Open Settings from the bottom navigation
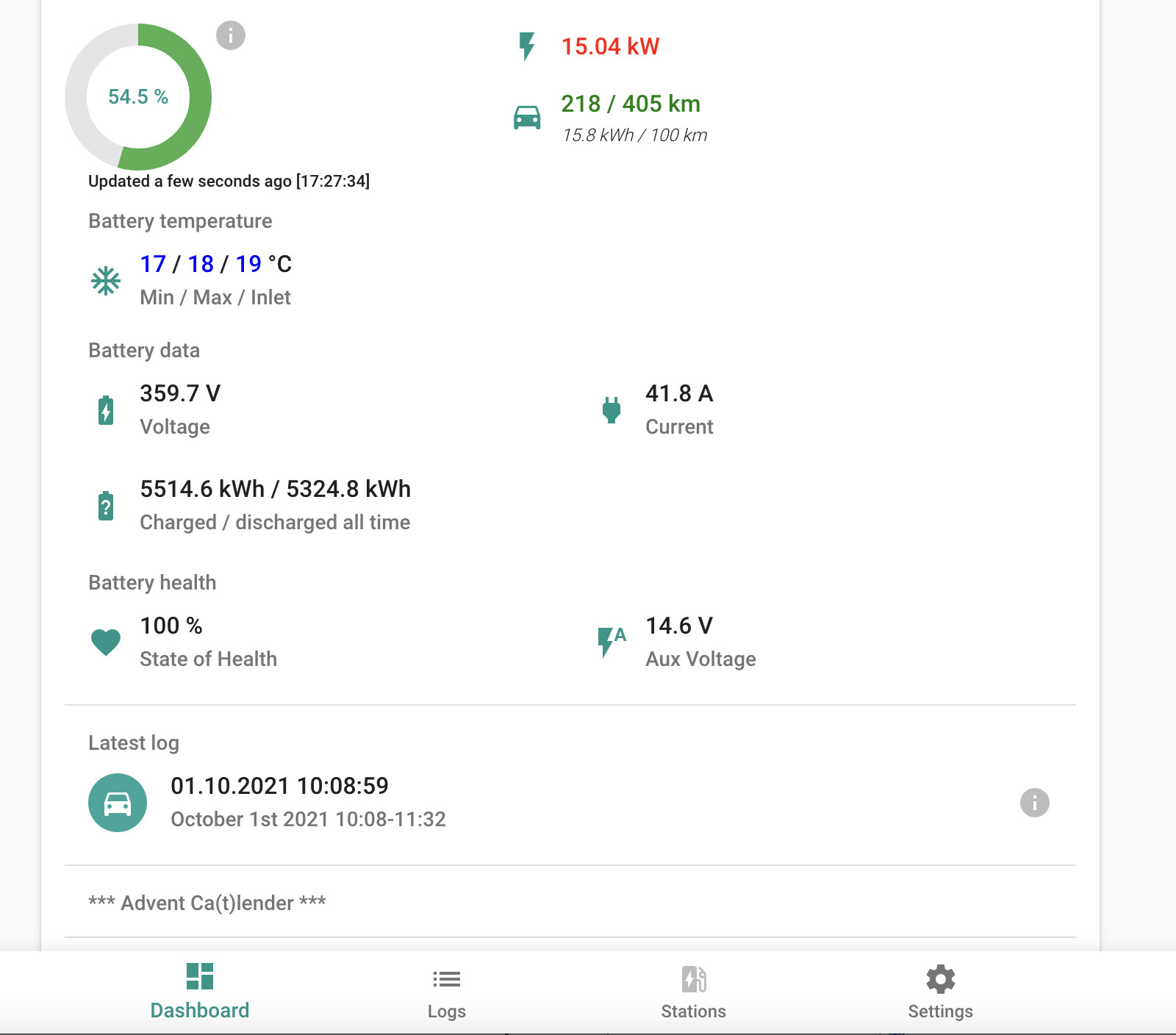 click(x=940, y=992)
